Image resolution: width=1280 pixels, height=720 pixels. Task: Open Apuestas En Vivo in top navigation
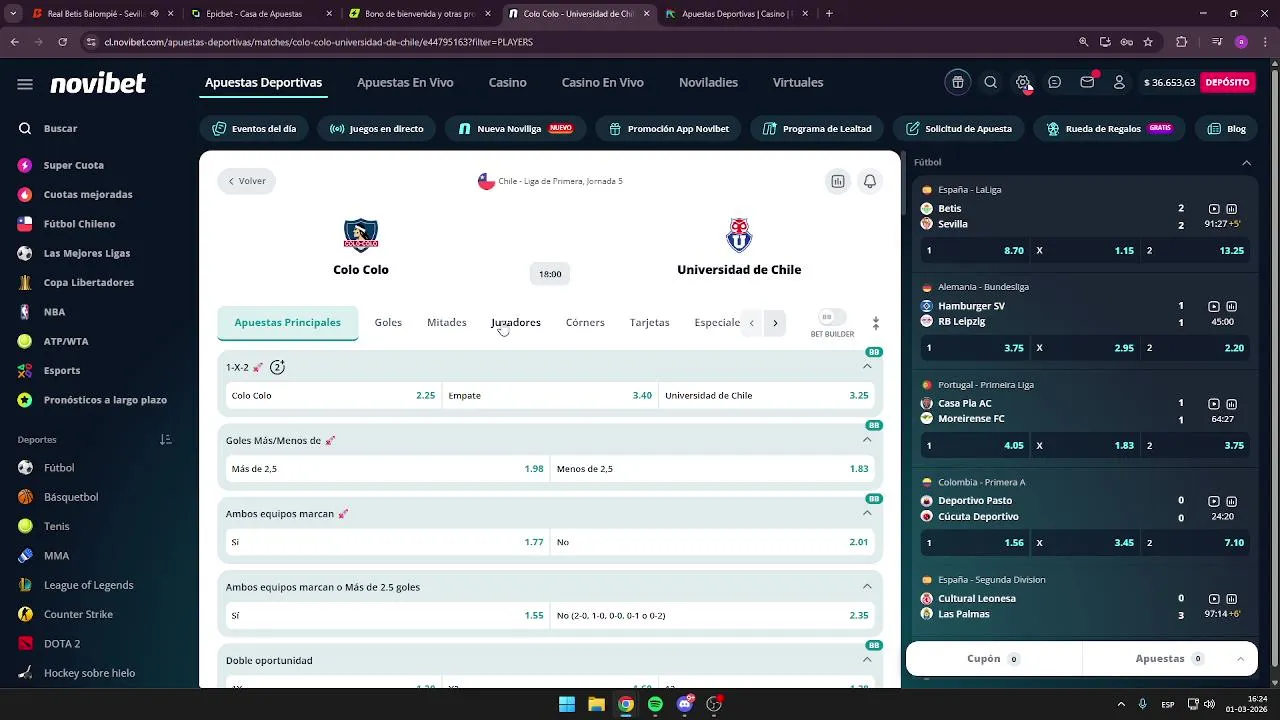(405, 83)
